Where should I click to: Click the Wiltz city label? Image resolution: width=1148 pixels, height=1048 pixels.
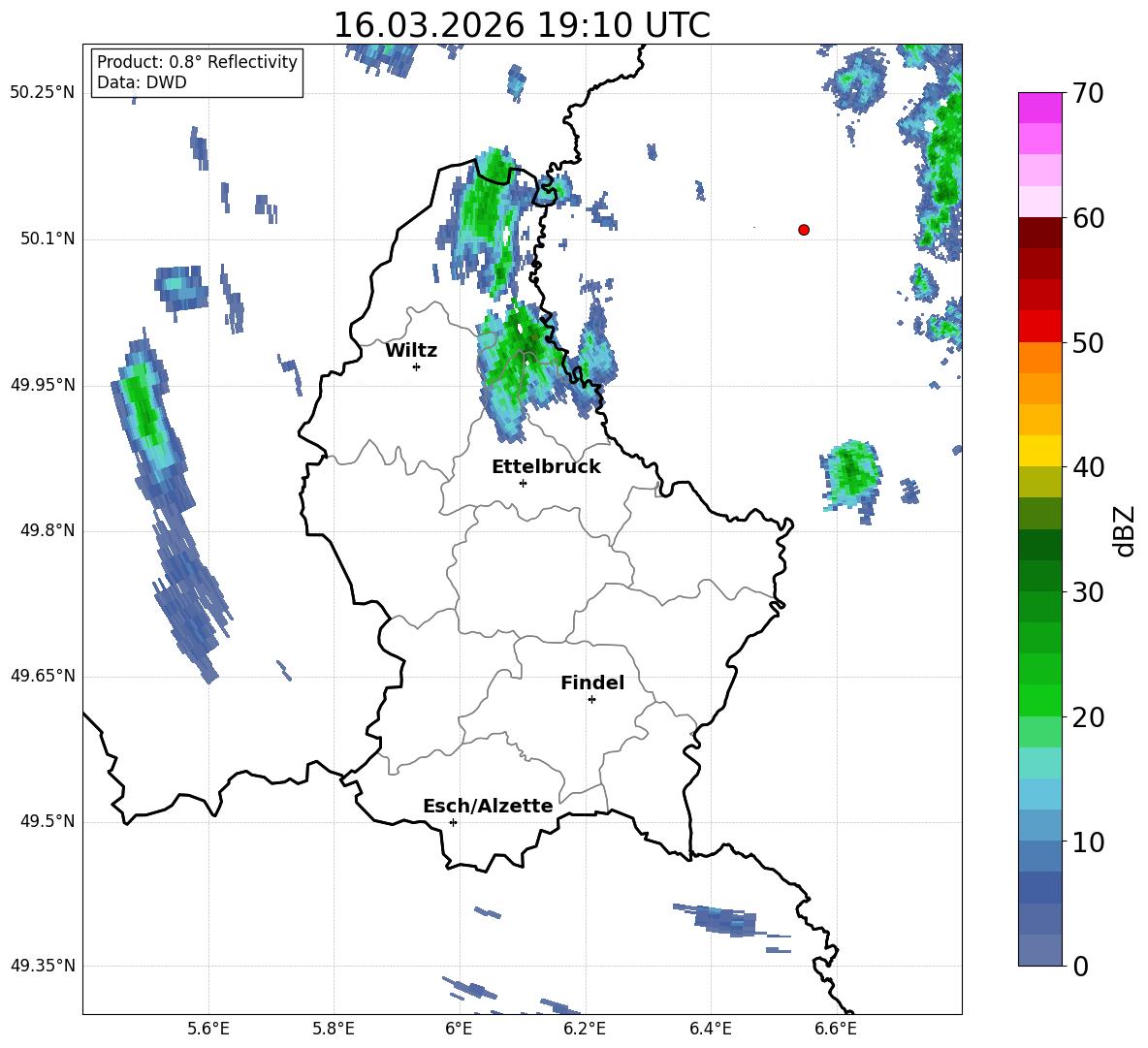pyautogui.click(x=411, y=351)
